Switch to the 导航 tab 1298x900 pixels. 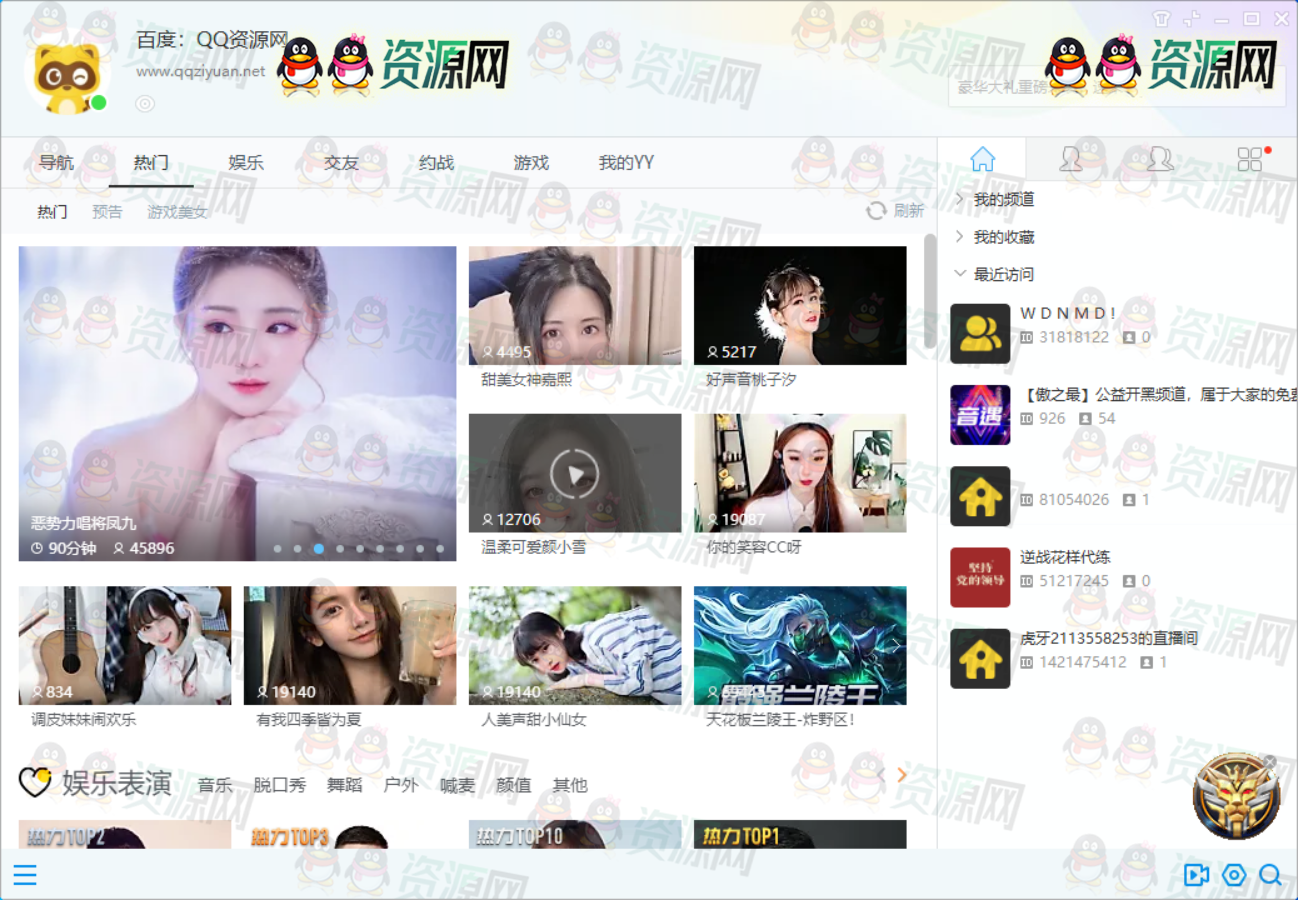tap(56, 162)
